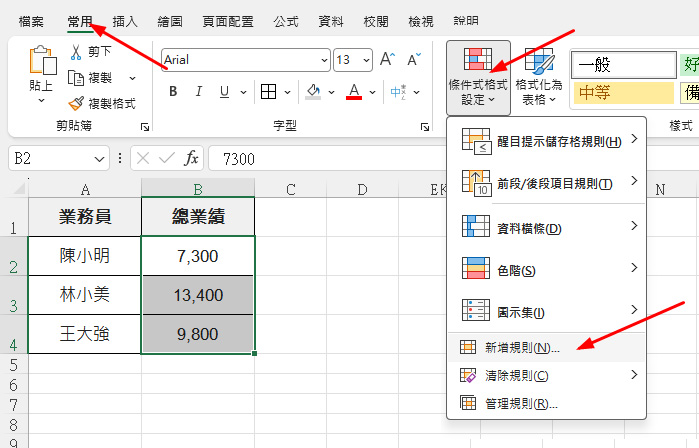Decrease font size with the smaller A

(x=414, y=59)
